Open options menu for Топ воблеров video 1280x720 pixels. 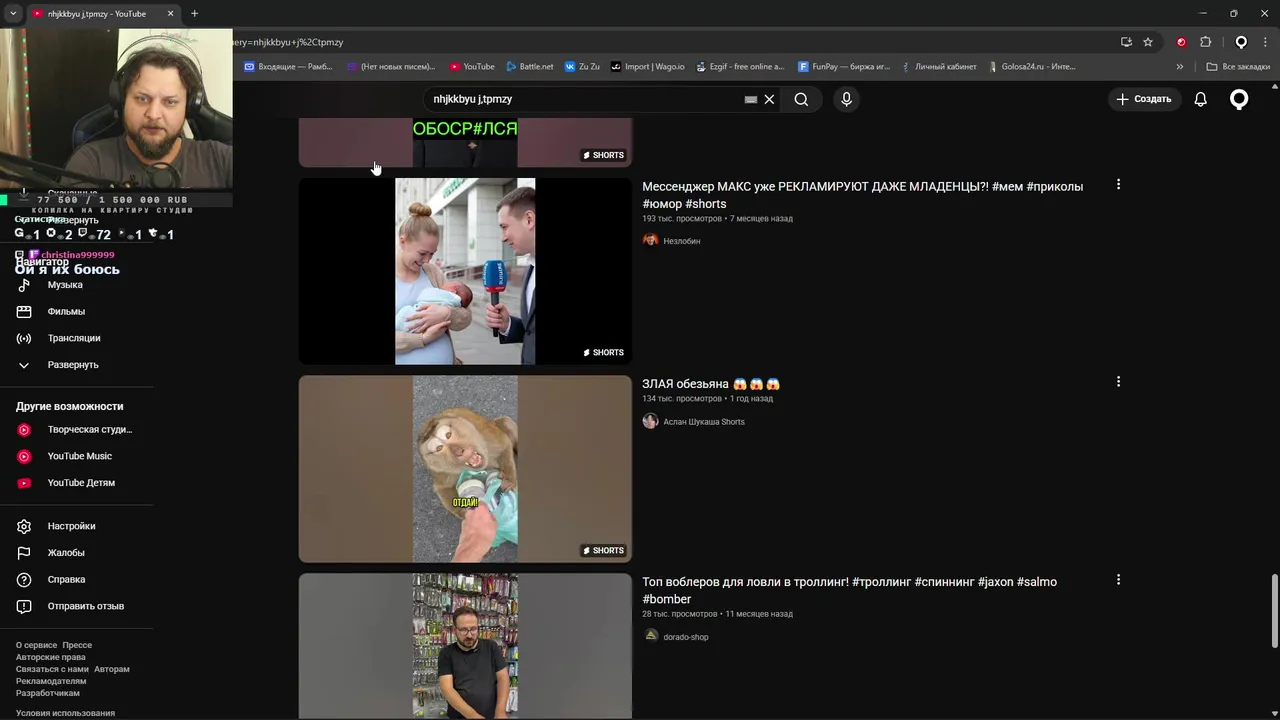click(x=1118, y=579)
